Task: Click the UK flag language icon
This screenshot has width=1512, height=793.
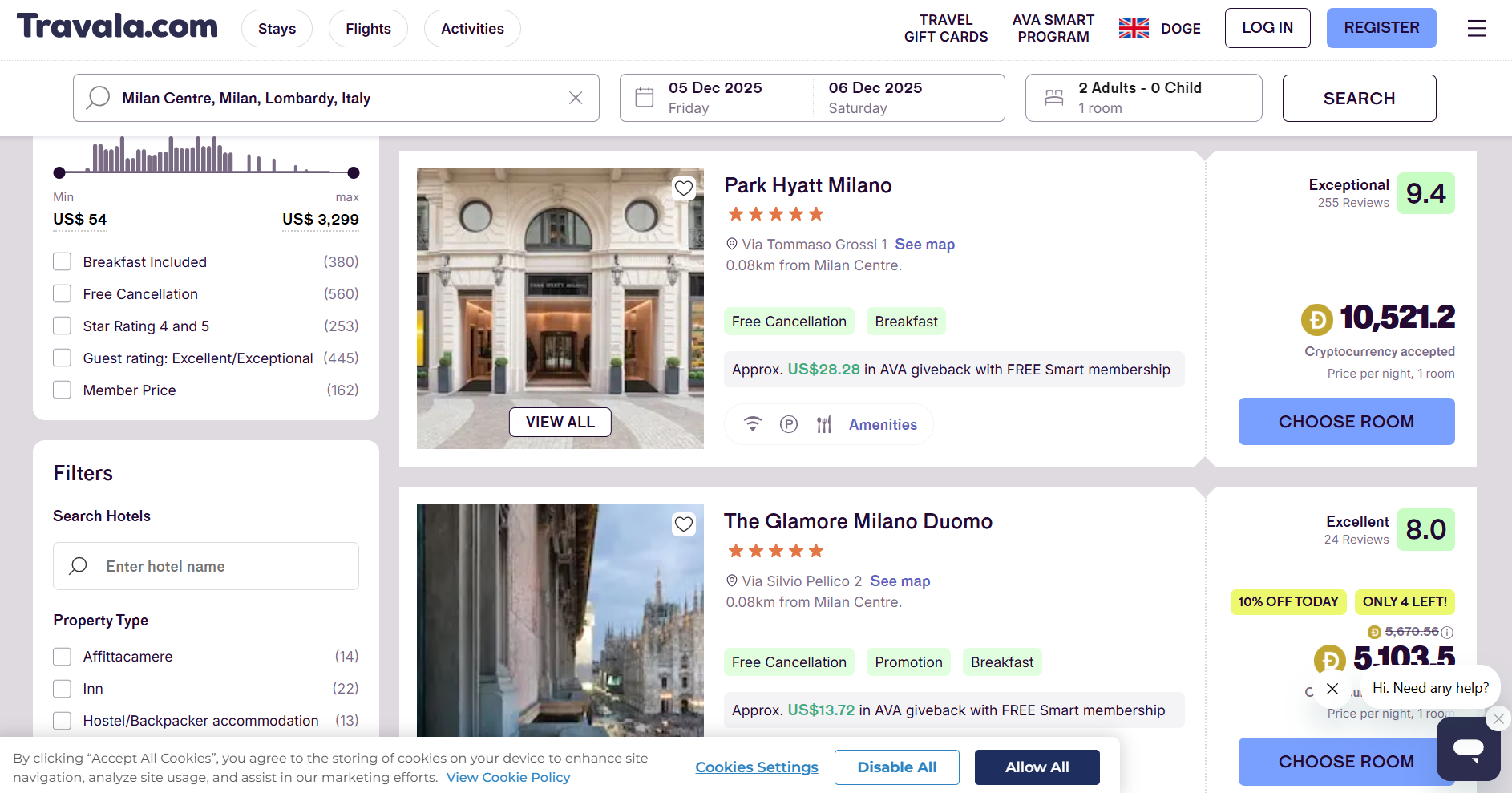Action: (x=1134, y=29)
